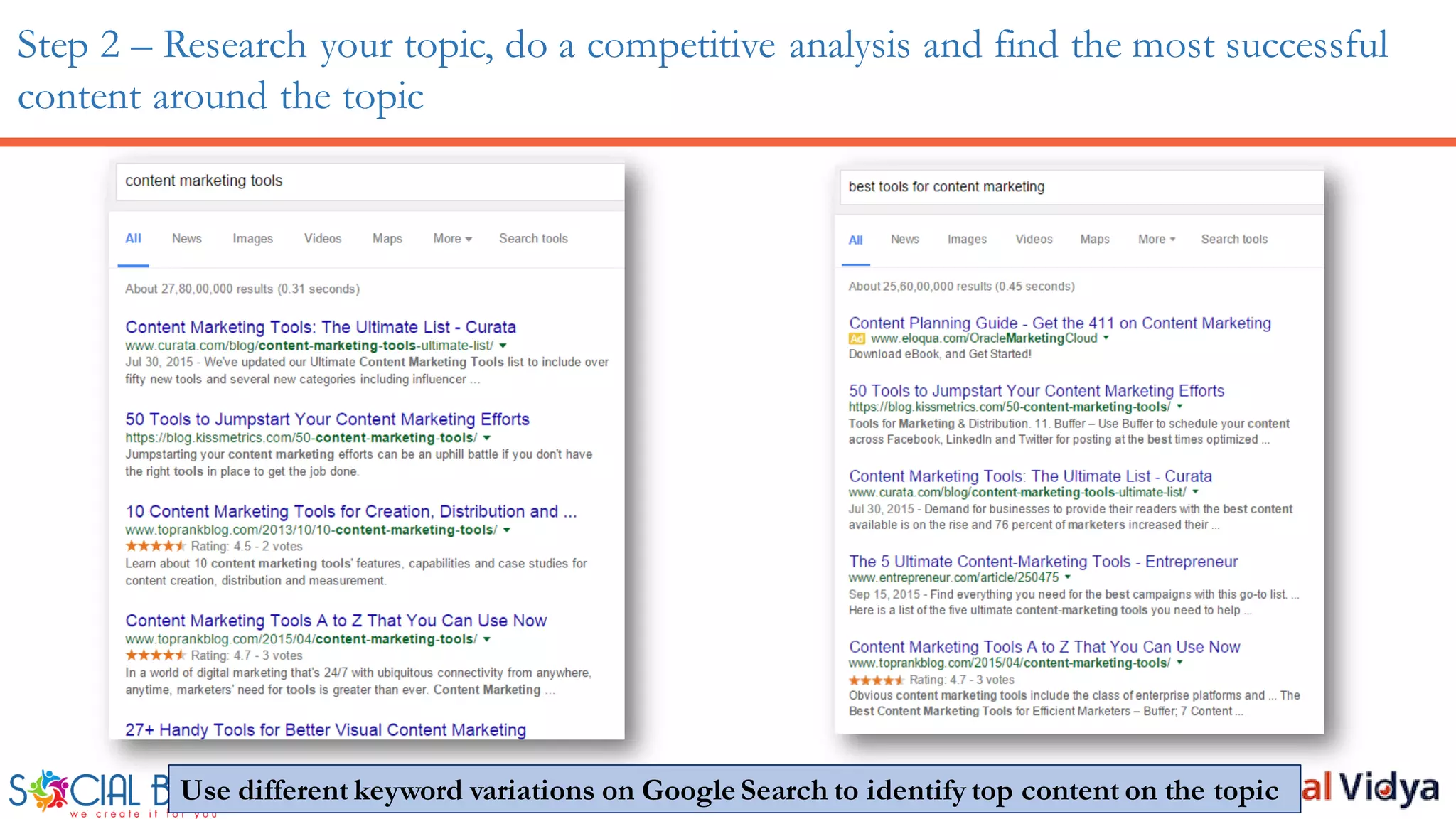This screenshot has height=819, width=1456.
Task: Click 'About 25,60,00,000 results (0.45 seconds)' text
Action: tap(961, 287)
